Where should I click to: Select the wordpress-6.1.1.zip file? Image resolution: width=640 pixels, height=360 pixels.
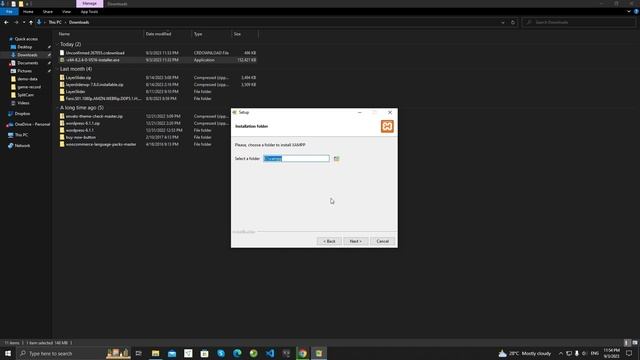pyautogui.click(x=83, y=123)
